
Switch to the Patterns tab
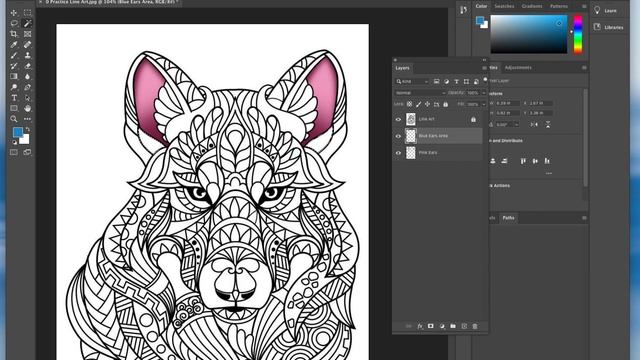[x=559, y=6]
